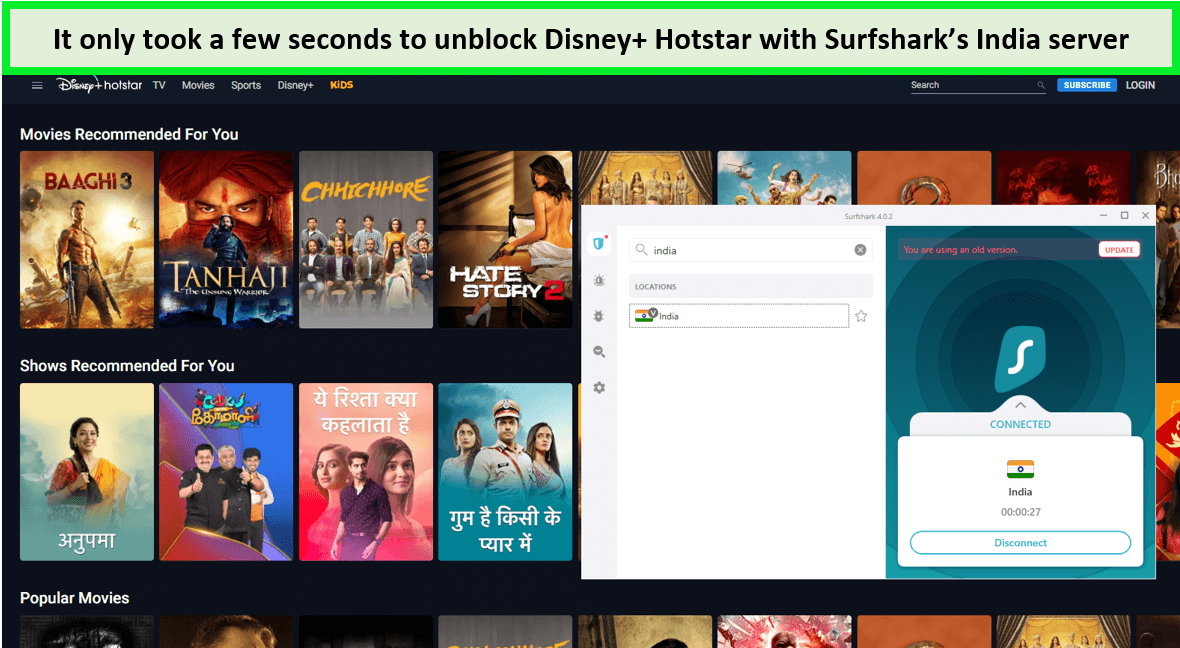Open the Anupama show thumbnail
This screenshot has width=1180, height=648.
[x=87, y=472]
